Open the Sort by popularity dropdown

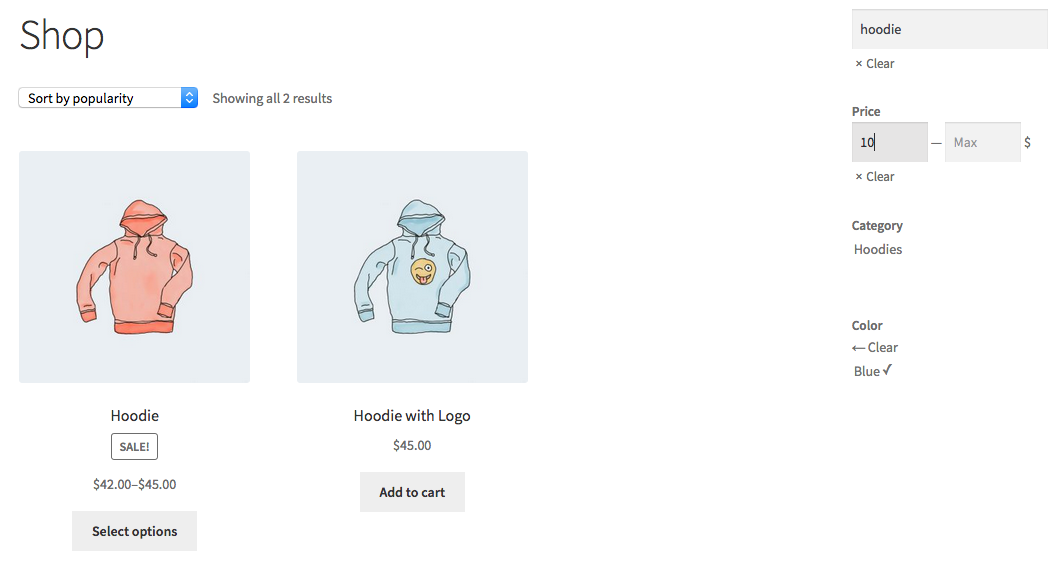click(108, 98)
